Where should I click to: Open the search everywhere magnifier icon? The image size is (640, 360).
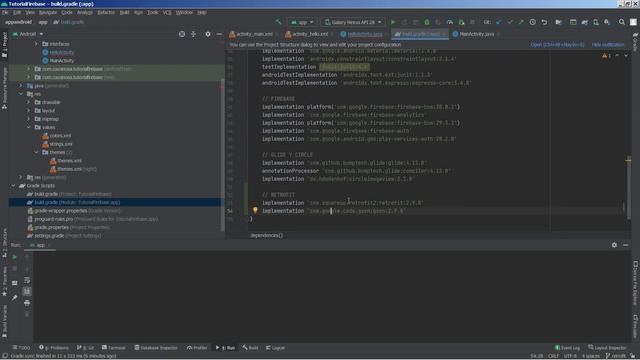pyautogui.click(x=622, y=22)
